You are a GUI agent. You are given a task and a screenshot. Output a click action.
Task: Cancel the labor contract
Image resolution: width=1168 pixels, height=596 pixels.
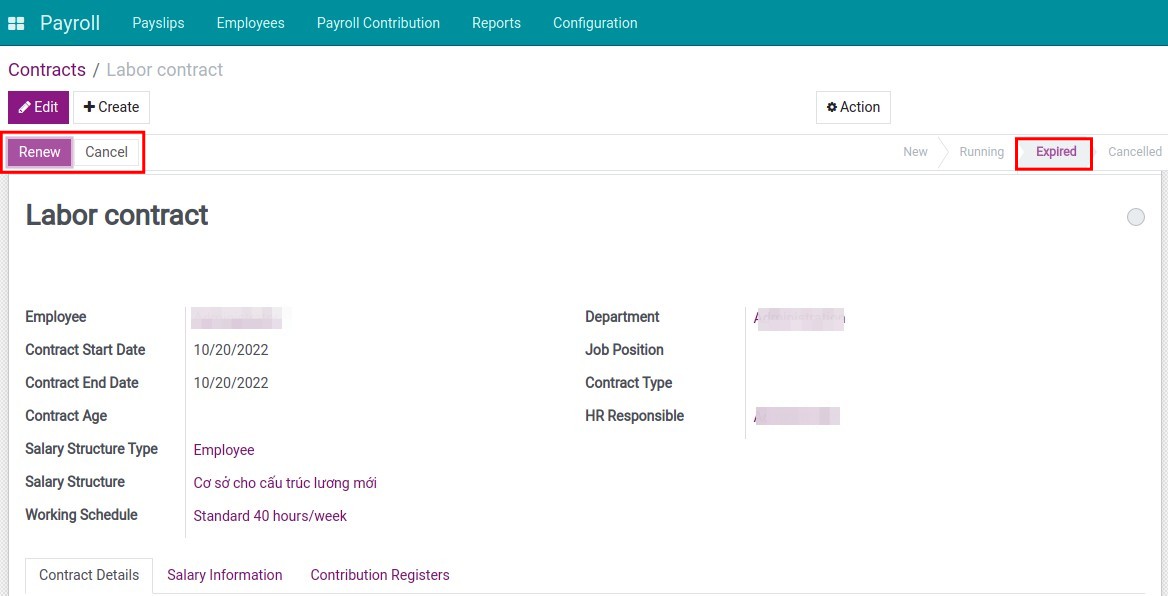click(106, 152)
